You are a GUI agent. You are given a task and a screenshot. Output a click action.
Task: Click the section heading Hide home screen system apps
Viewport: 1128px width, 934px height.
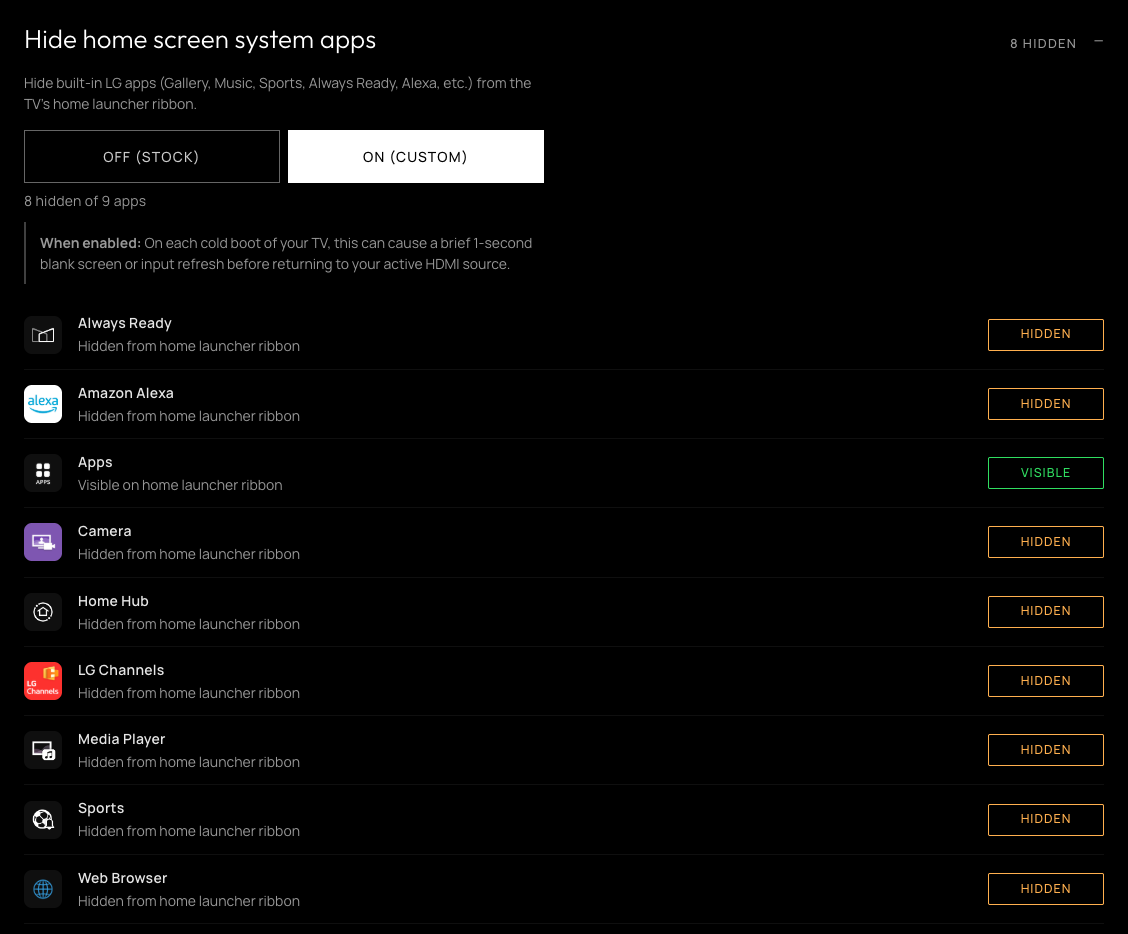(200, 40)
